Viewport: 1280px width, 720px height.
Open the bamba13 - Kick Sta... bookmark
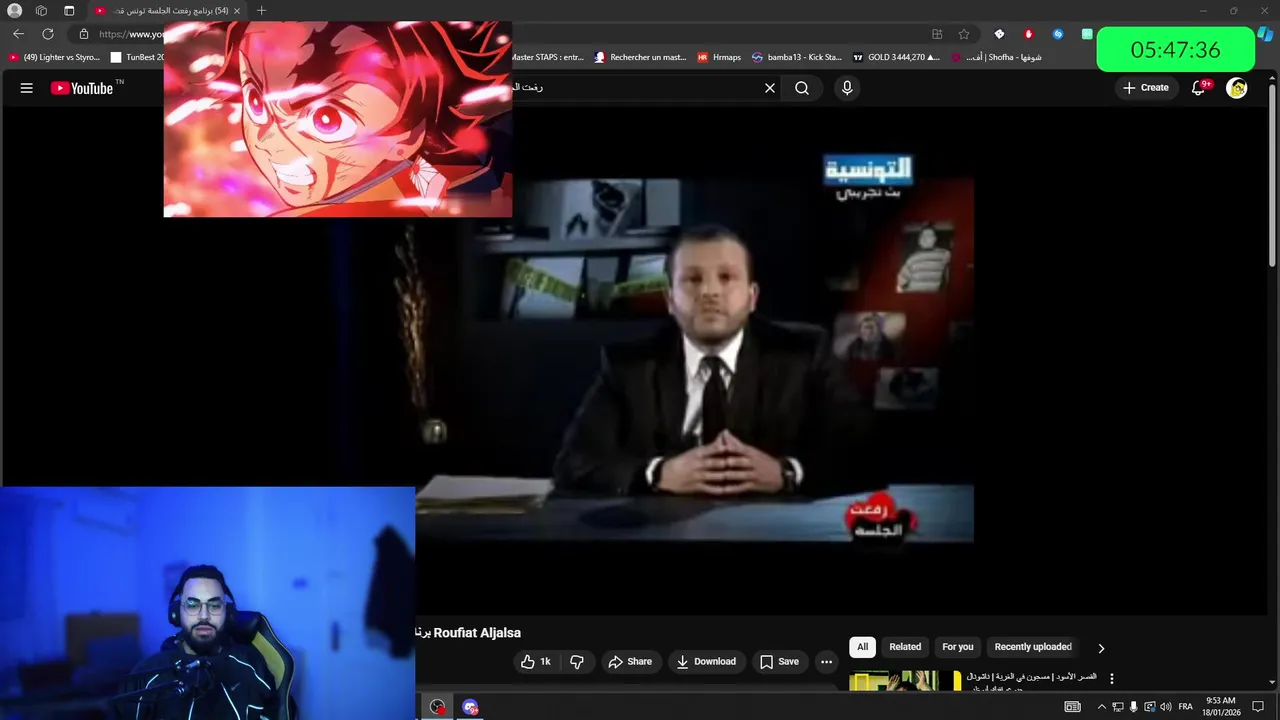tap(797, 57)
